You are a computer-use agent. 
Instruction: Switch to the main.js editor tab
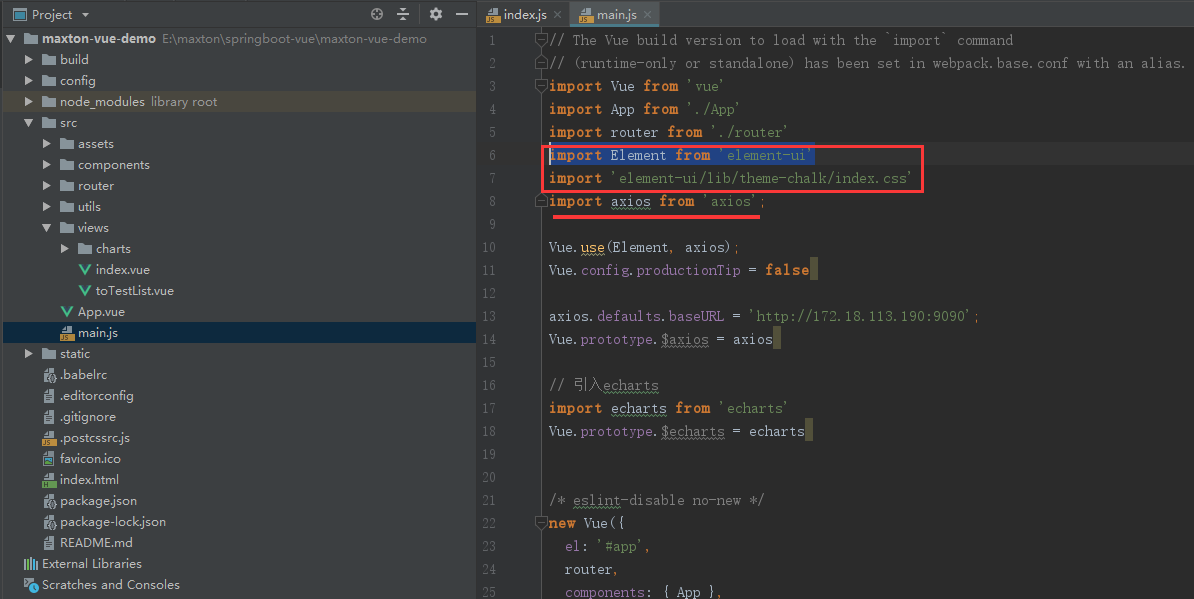click(616, 14)
